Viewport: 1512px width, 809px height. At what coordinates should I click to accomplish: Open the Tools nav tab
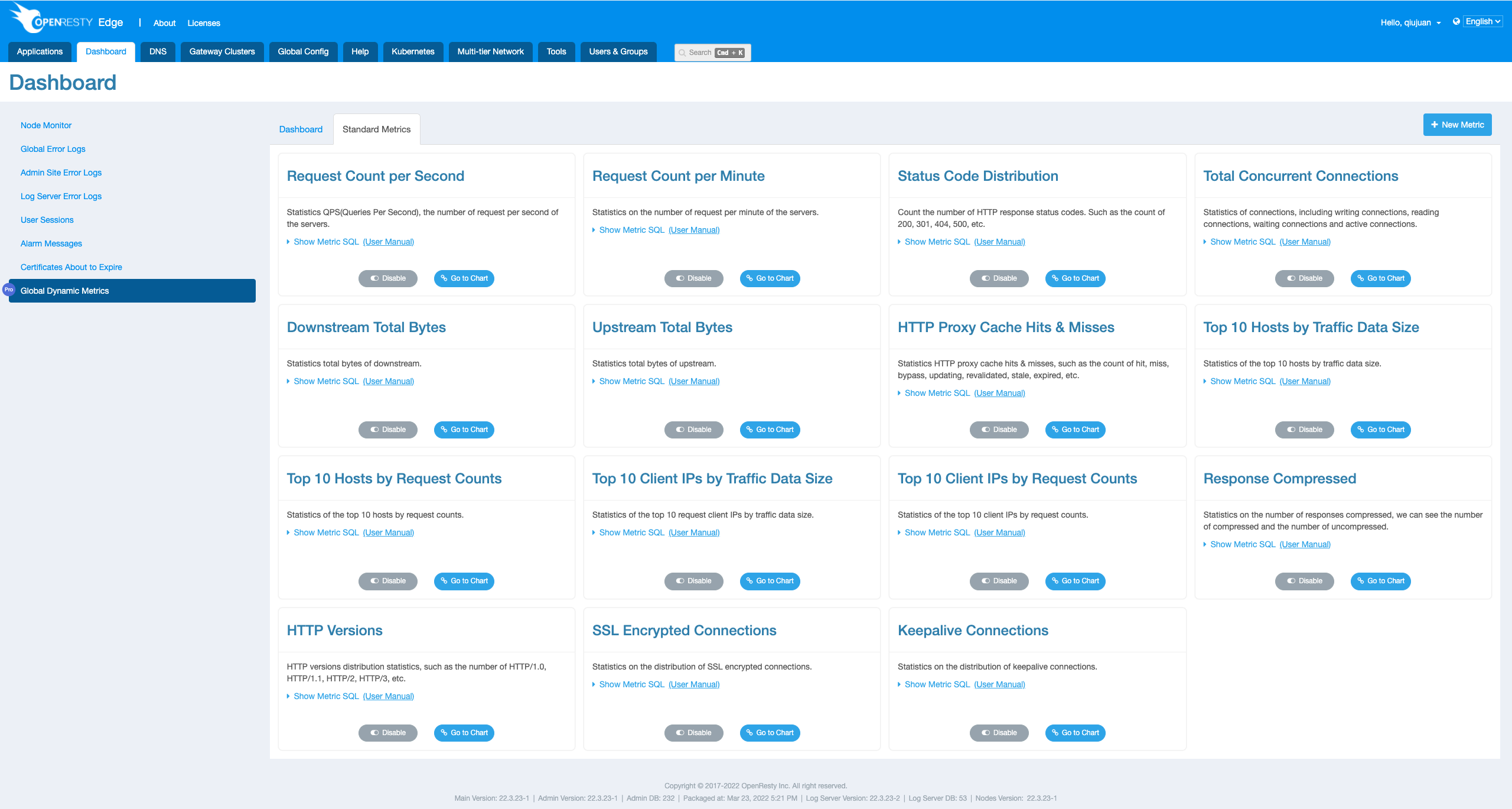pyautogui.click(x=556, y=52)
